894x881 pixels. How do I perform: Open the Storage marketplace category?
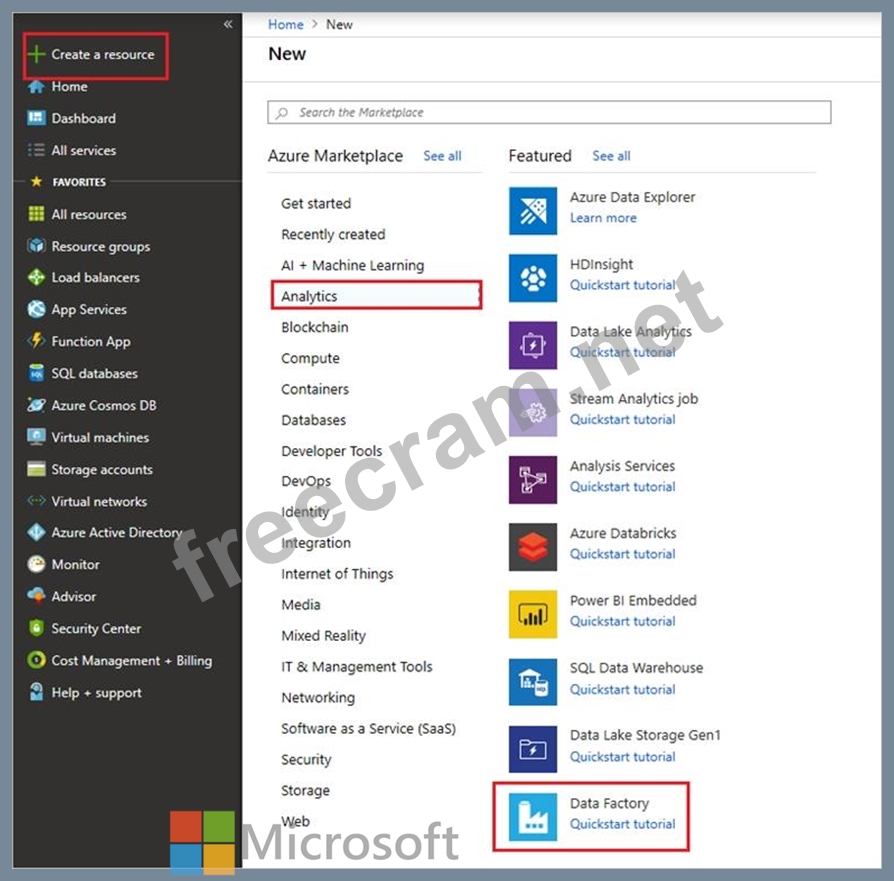point(305,790)
